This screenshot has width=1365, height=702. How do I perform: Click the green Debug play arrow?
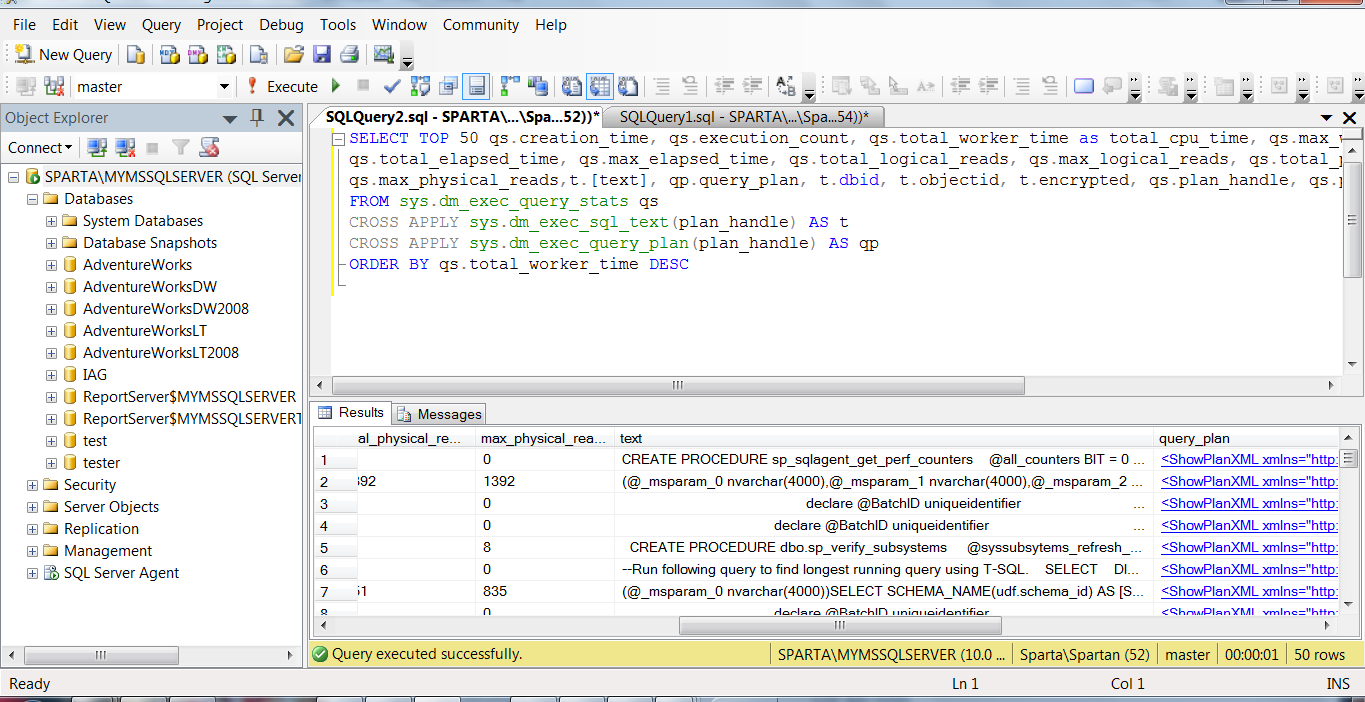336,87
